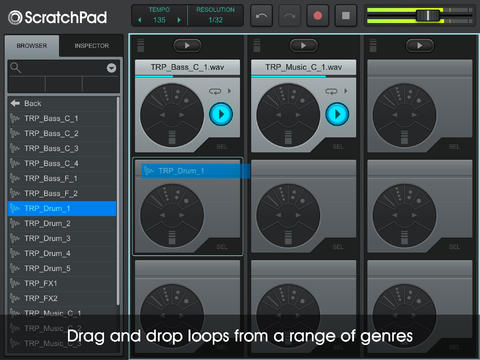
Task: Play the first column with its play button
Action: point(187,45)
